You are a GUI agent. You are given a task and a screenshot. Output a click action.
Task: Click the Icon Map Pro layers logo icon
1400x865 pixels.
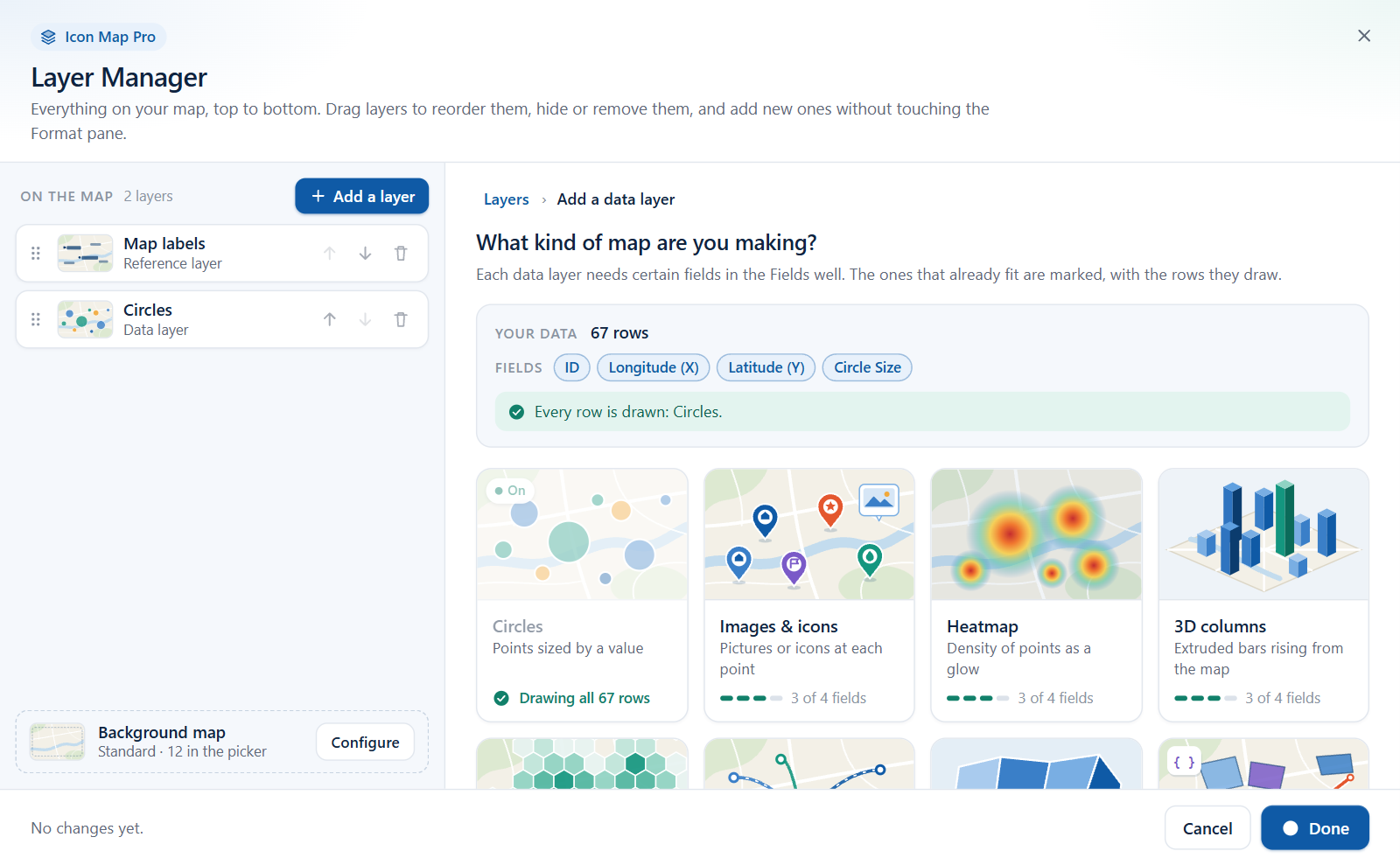tap(48, 37)
